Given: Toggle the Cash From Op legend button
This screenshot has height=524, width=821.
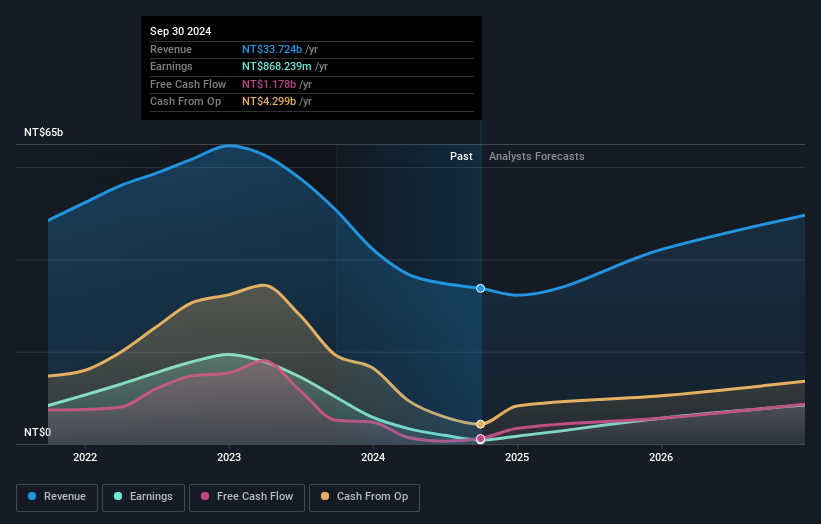Looking at the screenshot, I should (x=364, y=497).
